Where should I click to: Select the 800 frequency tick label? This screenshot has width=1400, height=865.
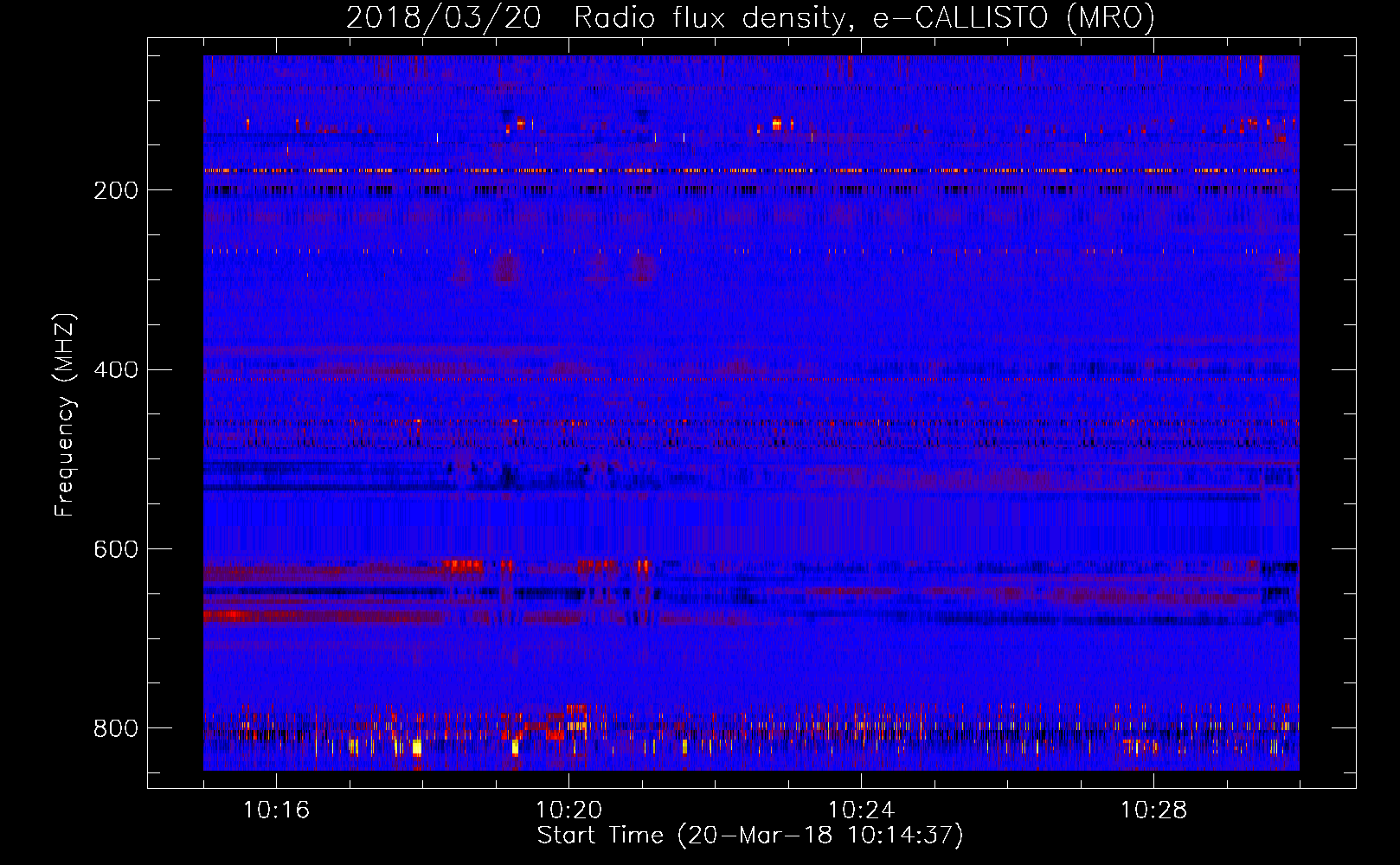coord(116,728)
